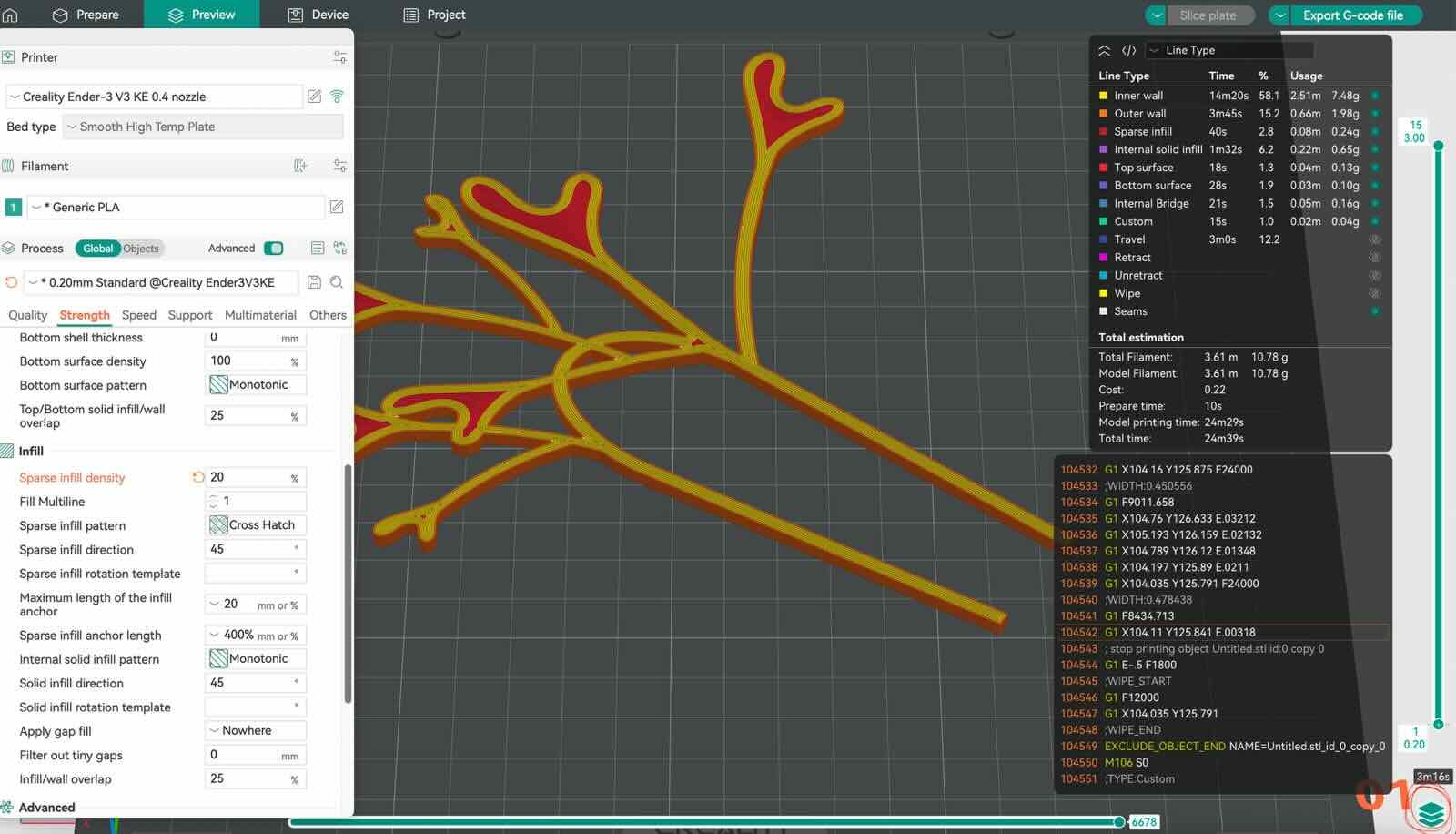This screenshot has width=1456, height=834.
Task: Click the layers icon at bottom right
Action: pos(1431,811)
